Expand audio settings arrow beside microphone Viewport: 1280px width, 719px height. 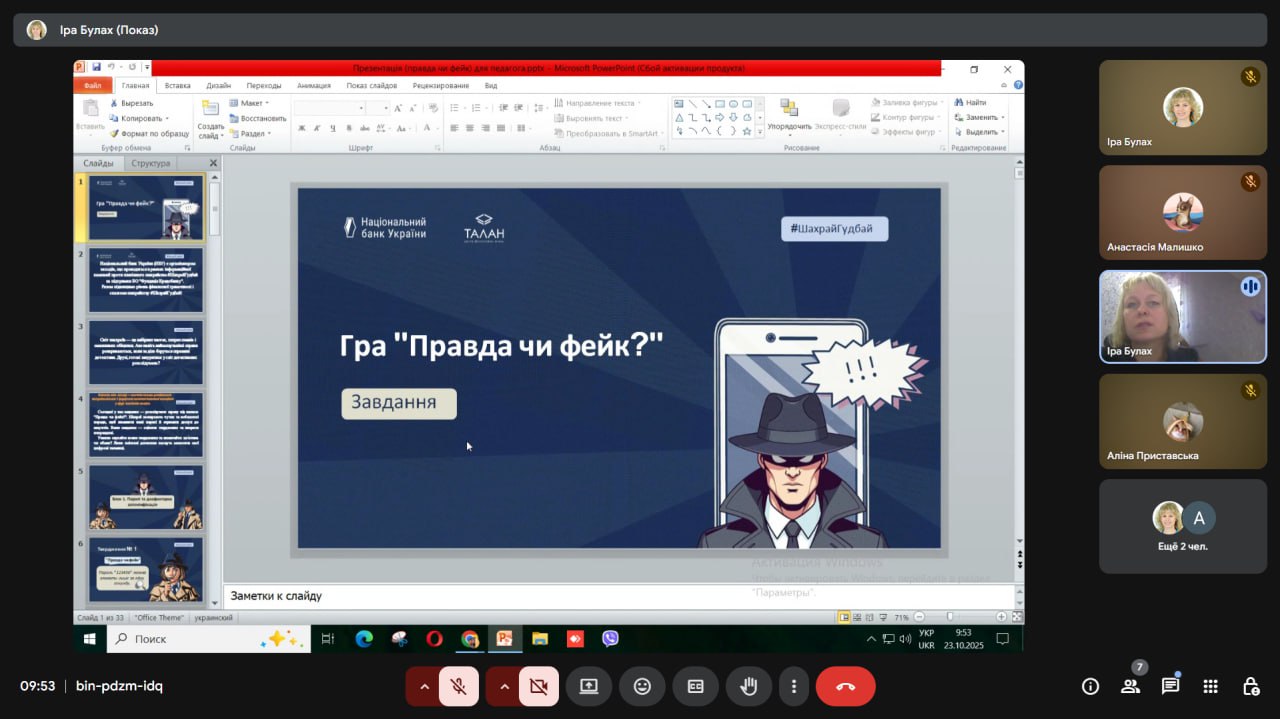click(424, 687)
